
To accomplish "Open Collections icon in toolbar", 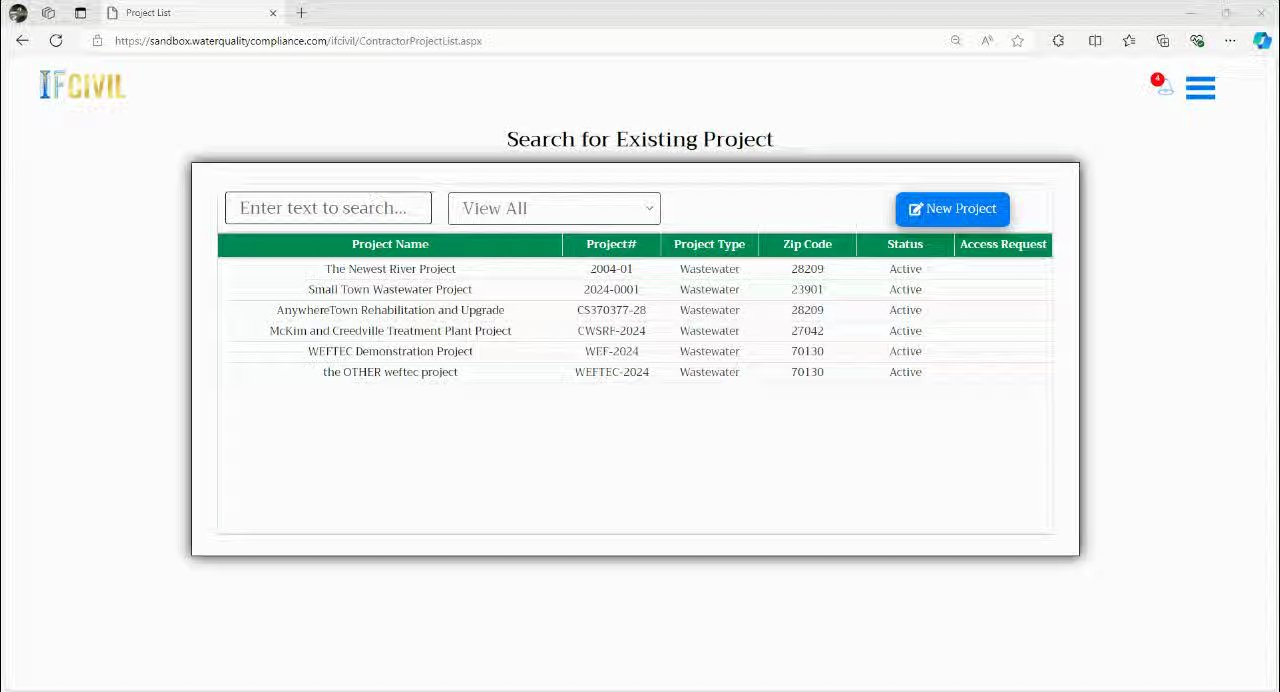I will pos(1162,41).
